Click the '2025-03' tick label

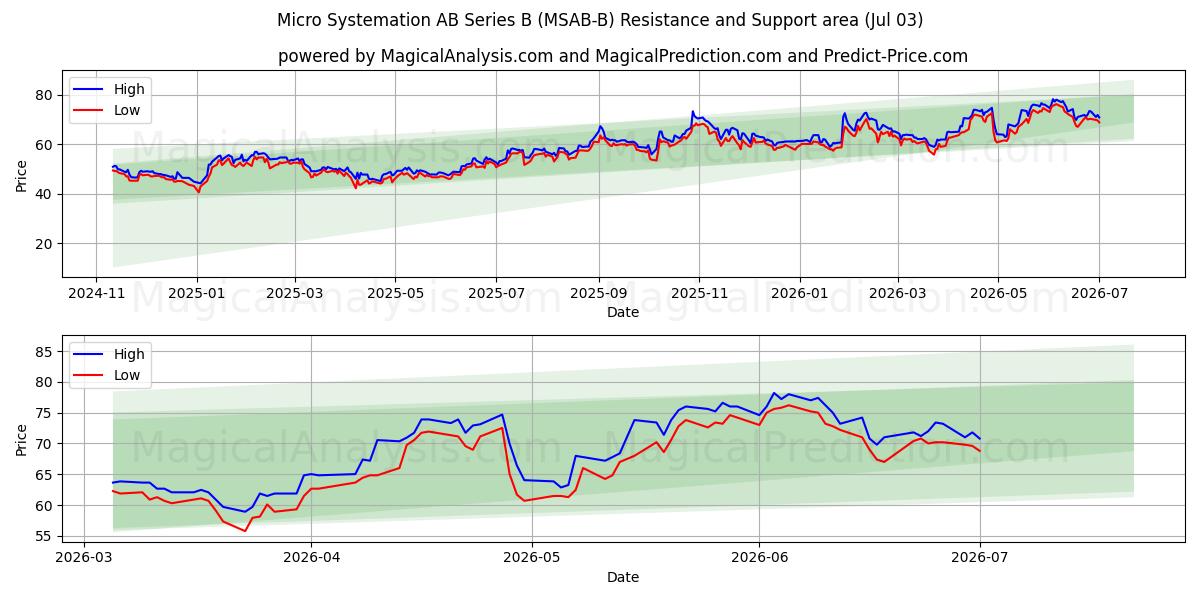click(295, 294)
